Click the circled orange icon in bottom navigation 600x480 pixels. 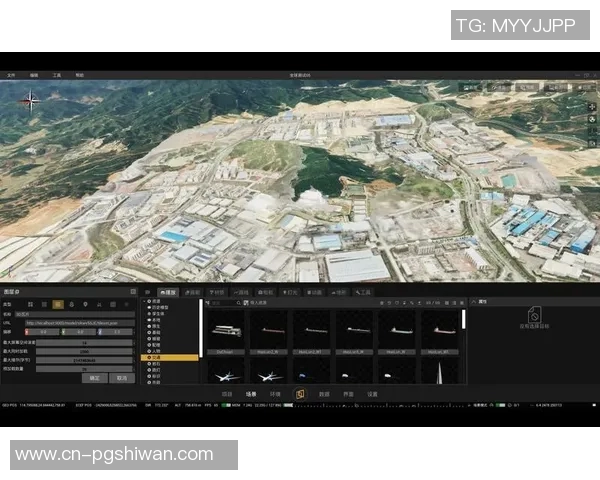[300, 394]
